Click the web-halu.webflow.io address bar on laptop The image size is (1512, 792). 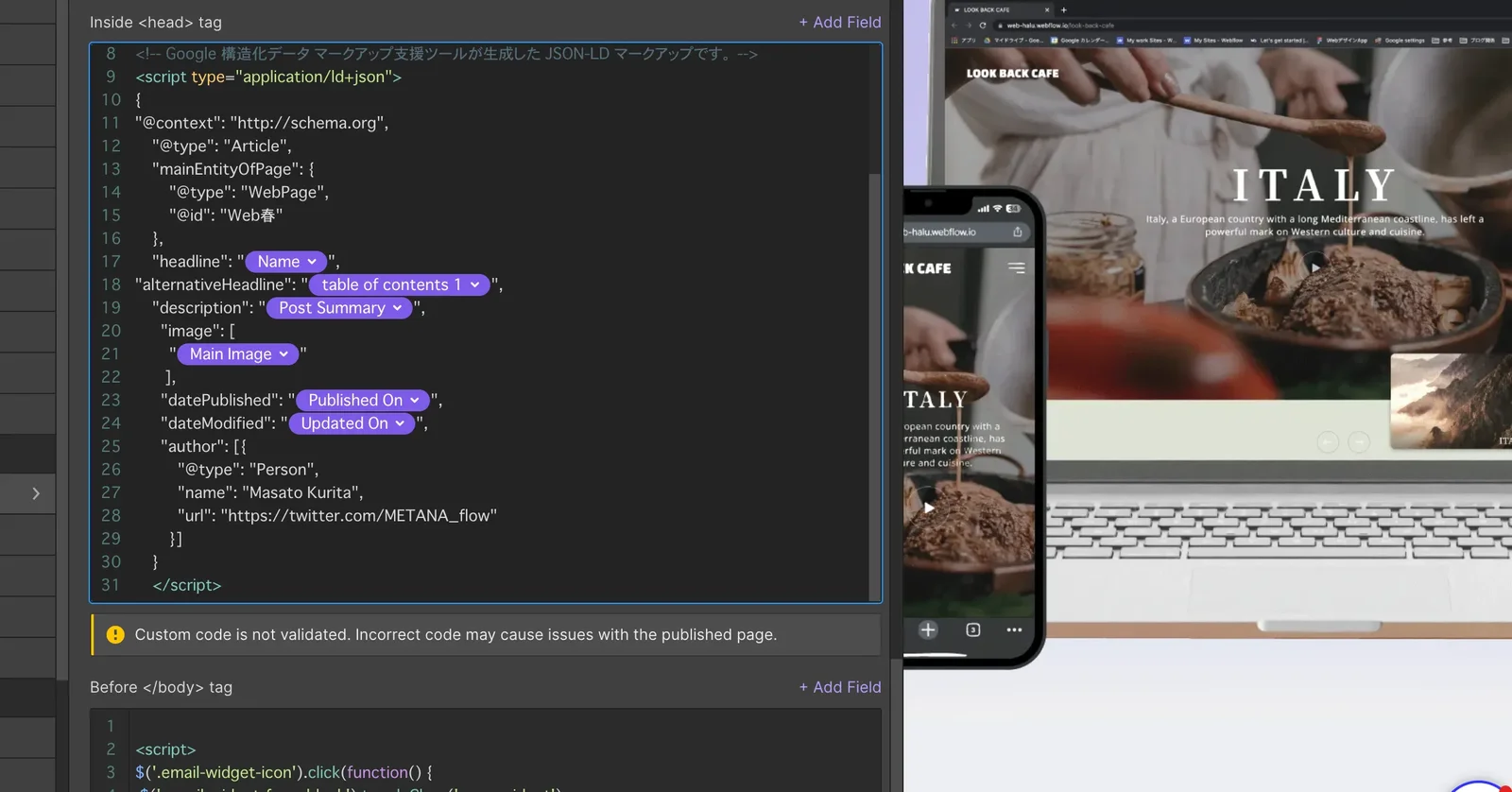click(1252, 26)
